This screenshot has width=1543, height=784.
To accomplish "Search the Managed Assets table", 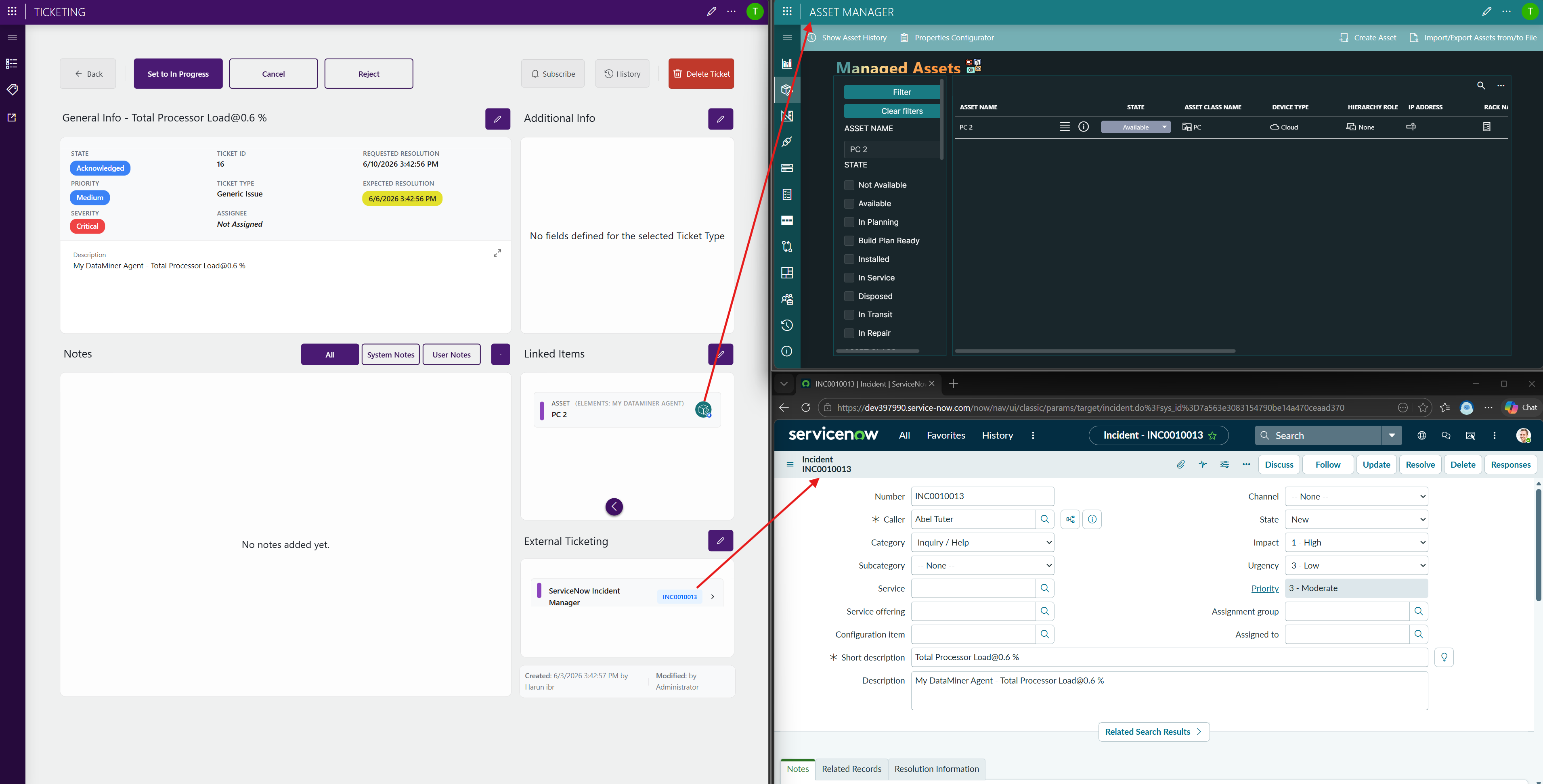I will (1481, 86).
